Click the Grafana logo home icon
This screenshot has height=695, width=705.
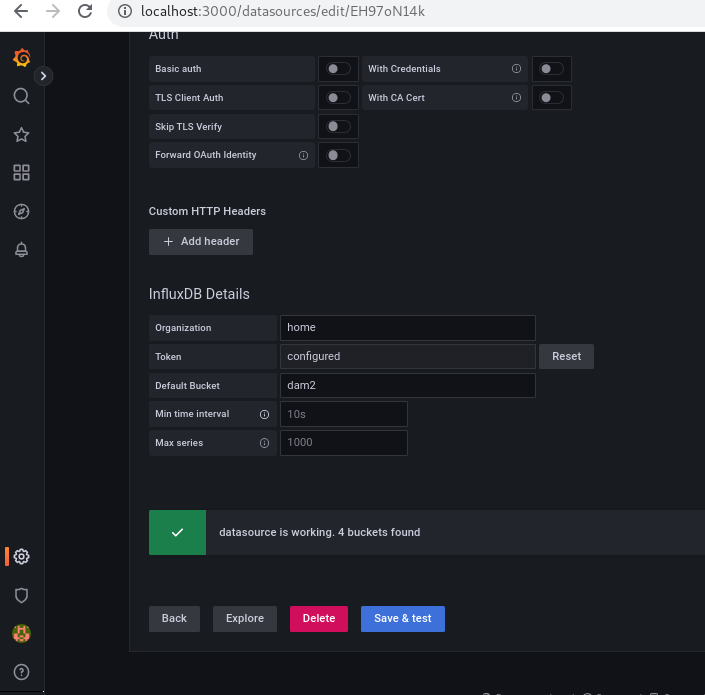tap(21, 58)
